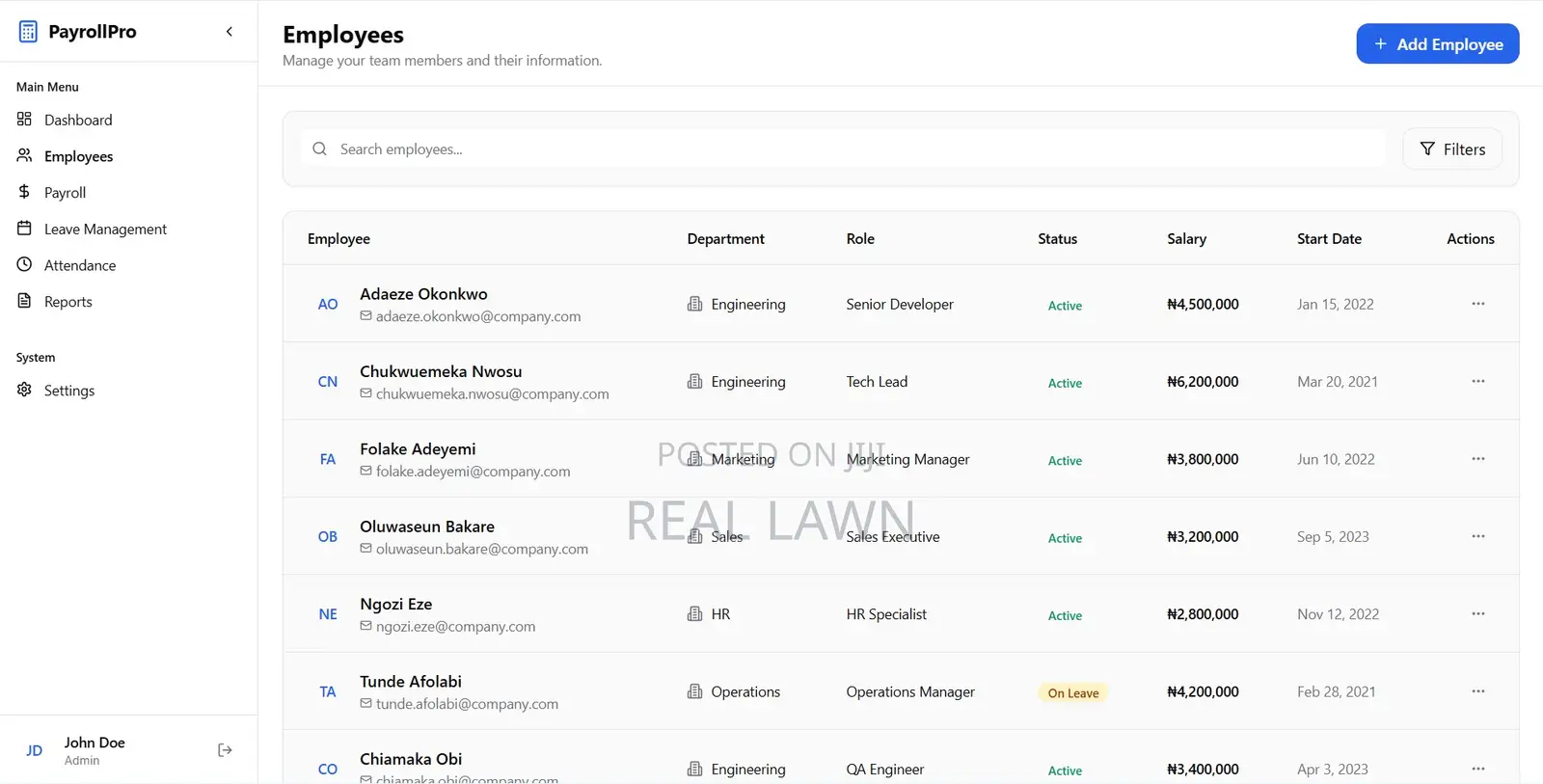Select the name Chukwuemeka Nwosu
Screen dimensions: 1543x784
click(441, 371)
